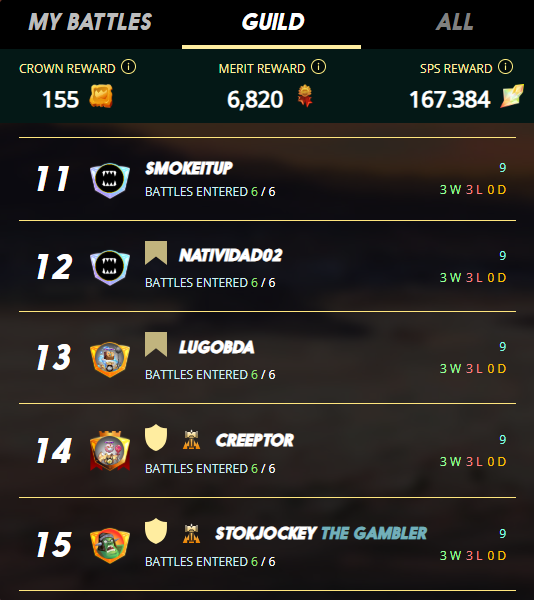Open the SPS Reward info icon
This screenshot has width=534, height=600.
tap(505, 67)
